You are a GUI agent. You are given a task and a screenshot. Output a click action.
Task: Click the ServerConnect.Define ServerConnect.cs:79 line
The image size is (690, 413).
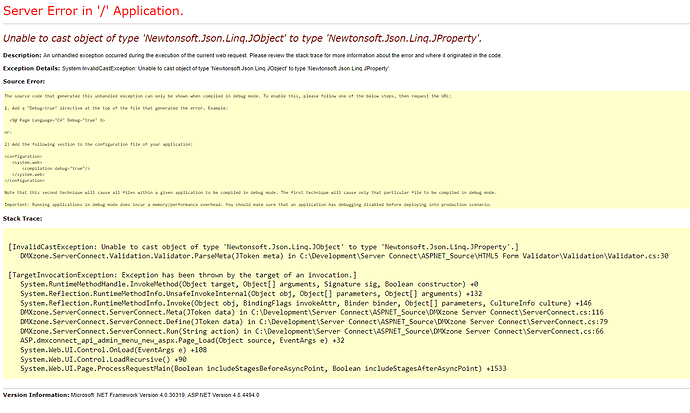click(314, 322)
